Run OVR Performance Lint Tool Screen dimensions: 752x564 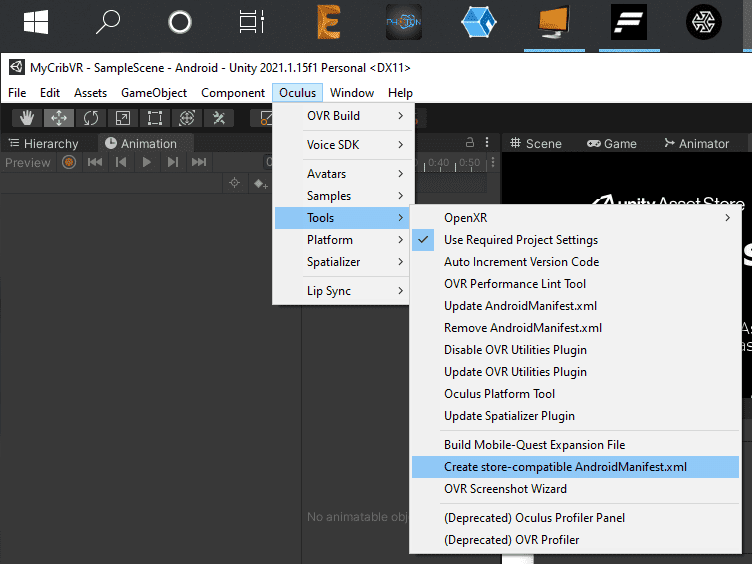(576, 284)
